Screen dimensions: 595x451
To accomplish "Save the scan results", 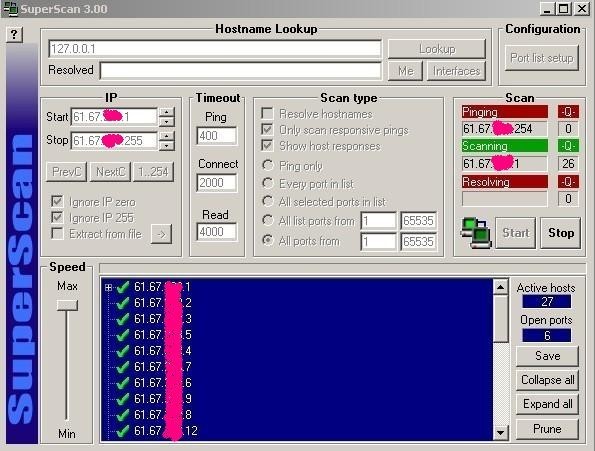I will [x=547, y=356].
